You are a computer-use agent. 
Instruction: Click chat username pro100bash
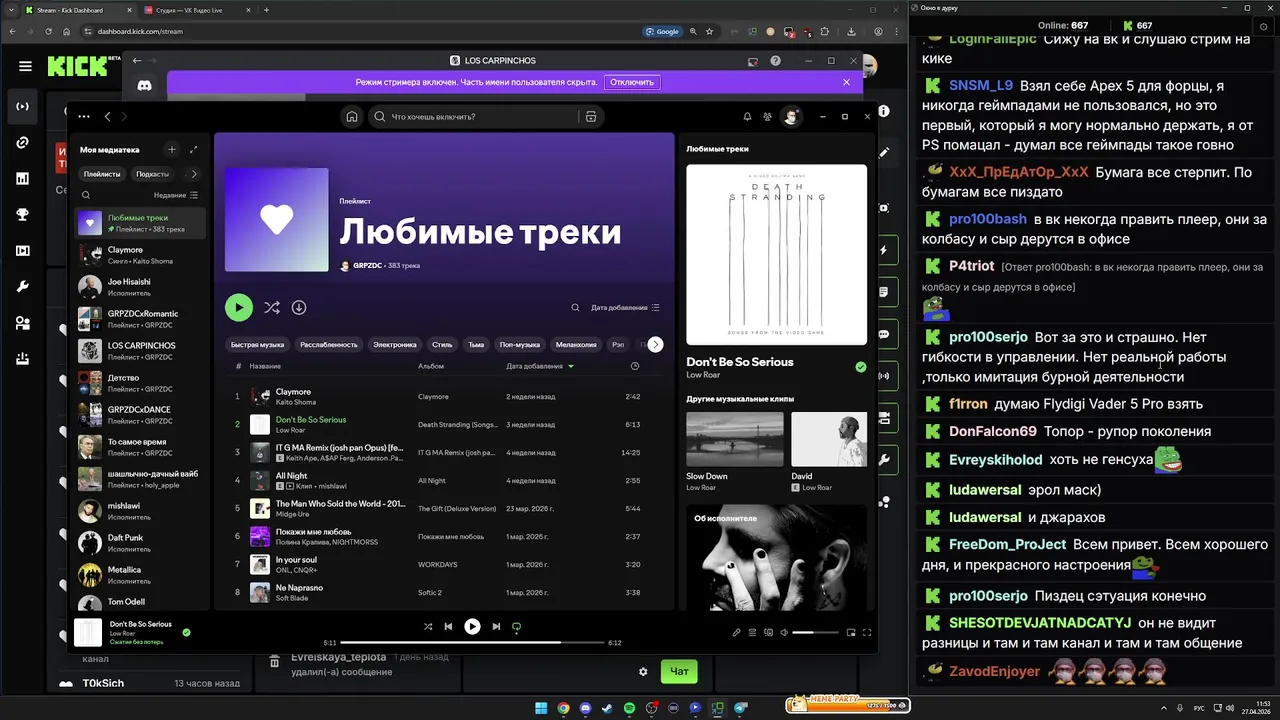[x=988, y=219]
